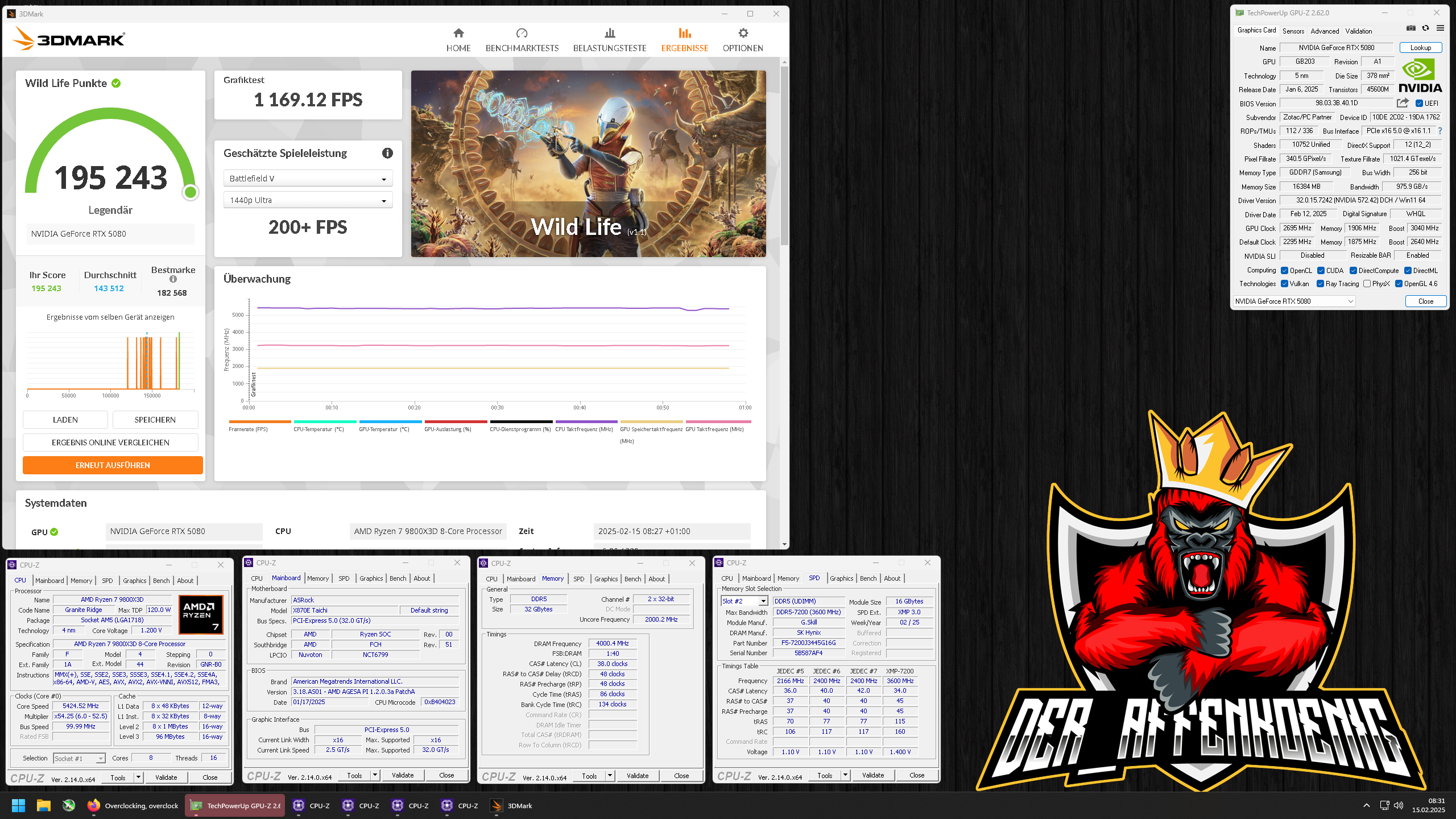The height and width of the screenshot is (819, 1456).
Task: Open Graphics tab in CPU-Z Mainboard window
Action: click(371, 578)
